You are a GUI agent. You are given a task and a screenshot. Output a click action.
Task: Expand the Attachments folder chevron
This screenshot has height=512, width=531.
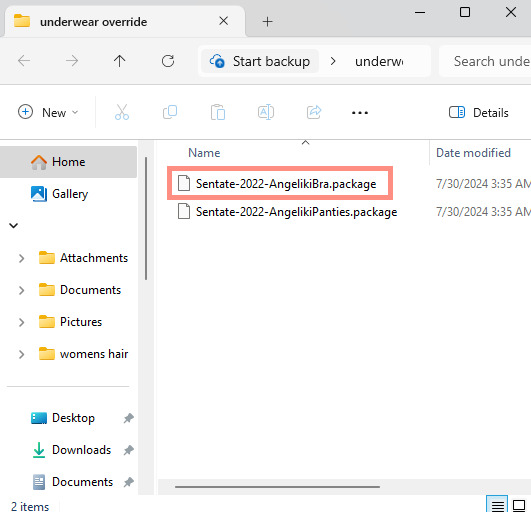(21, 258)
